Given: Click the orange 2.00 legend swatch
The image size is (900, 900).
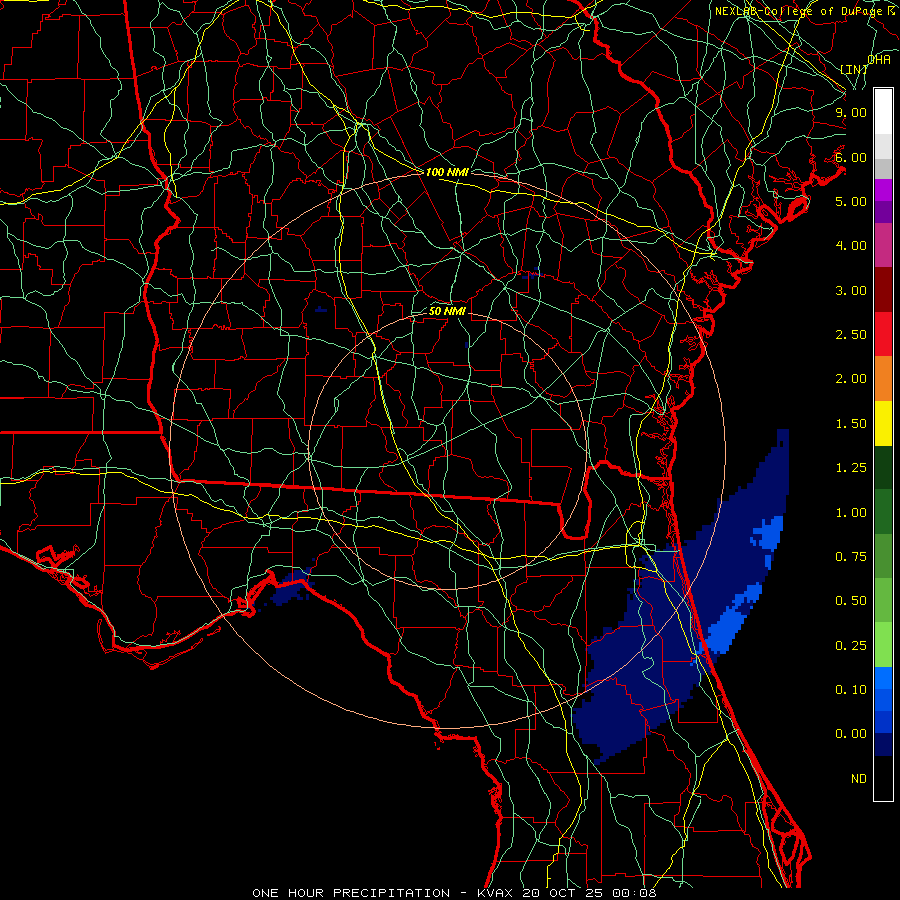Looking at the screenshot, I should (883, 378).
